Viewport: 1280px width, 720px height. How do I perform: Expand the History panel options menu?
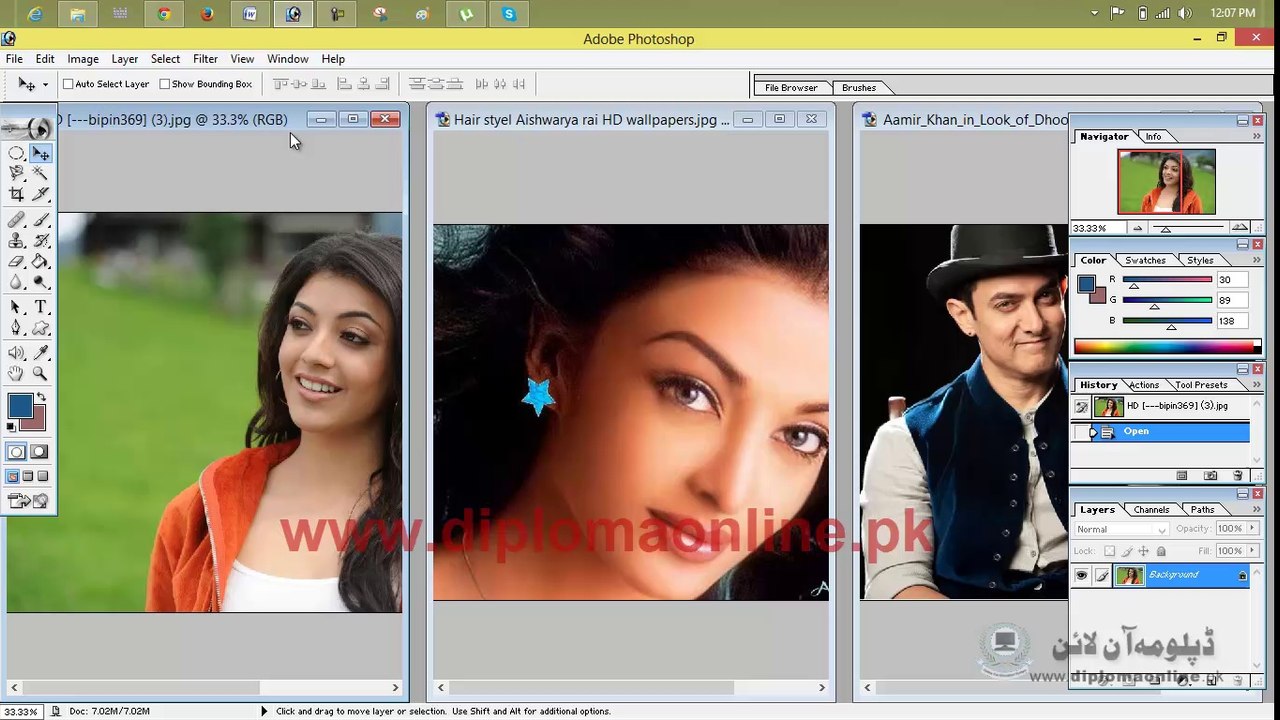(1257, 385)
